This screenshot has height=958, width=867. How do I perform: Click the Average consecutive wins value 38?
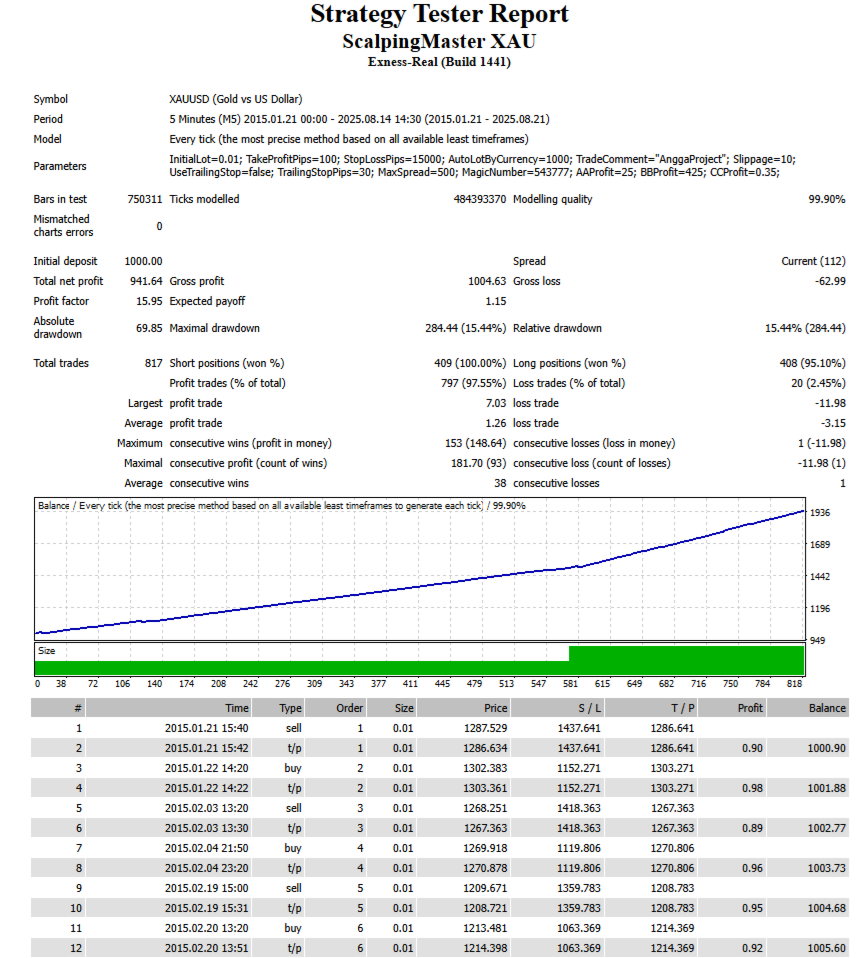click(500, 483)
